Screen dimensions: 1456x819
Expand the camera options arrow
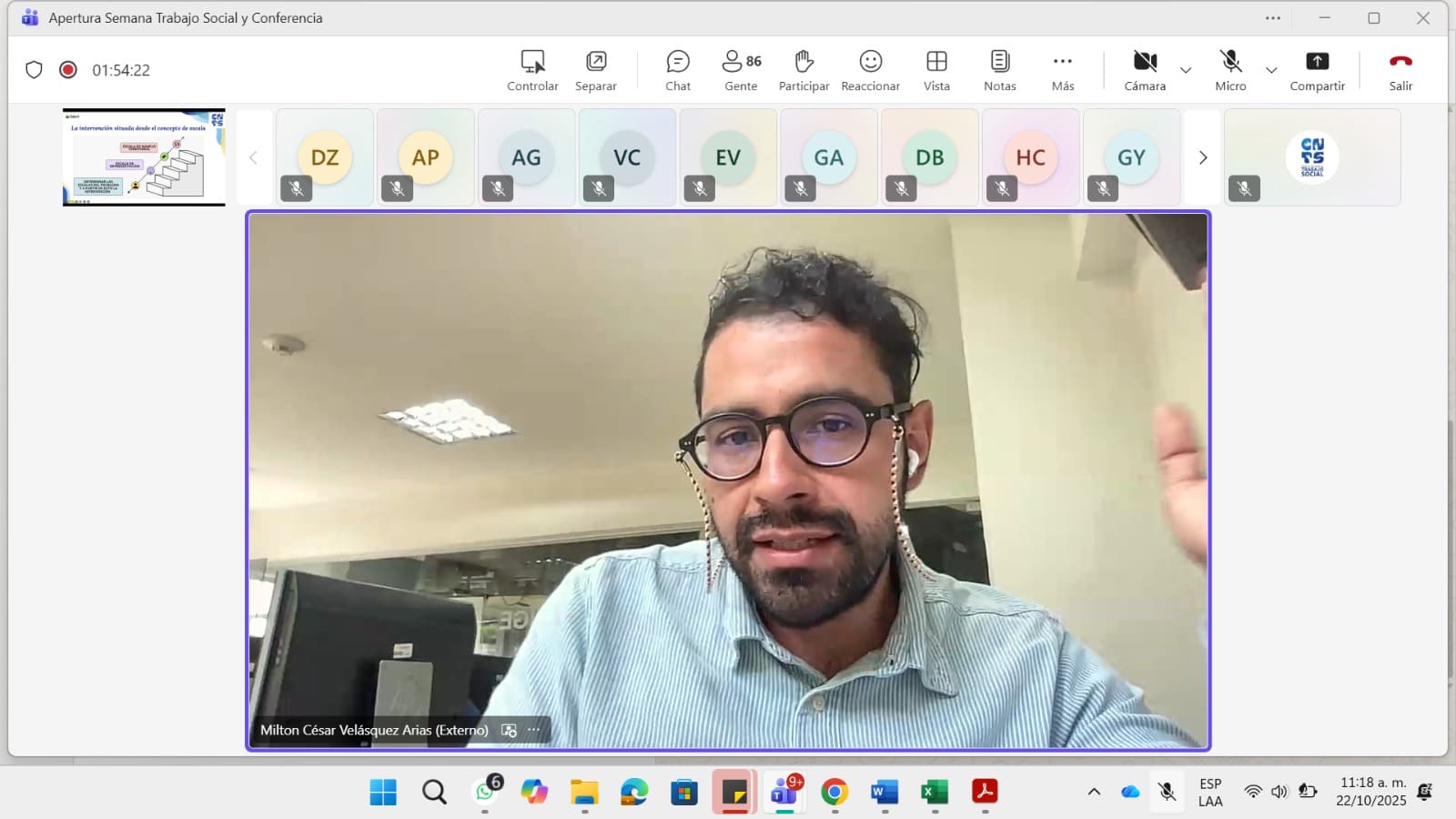point(1186,70)
